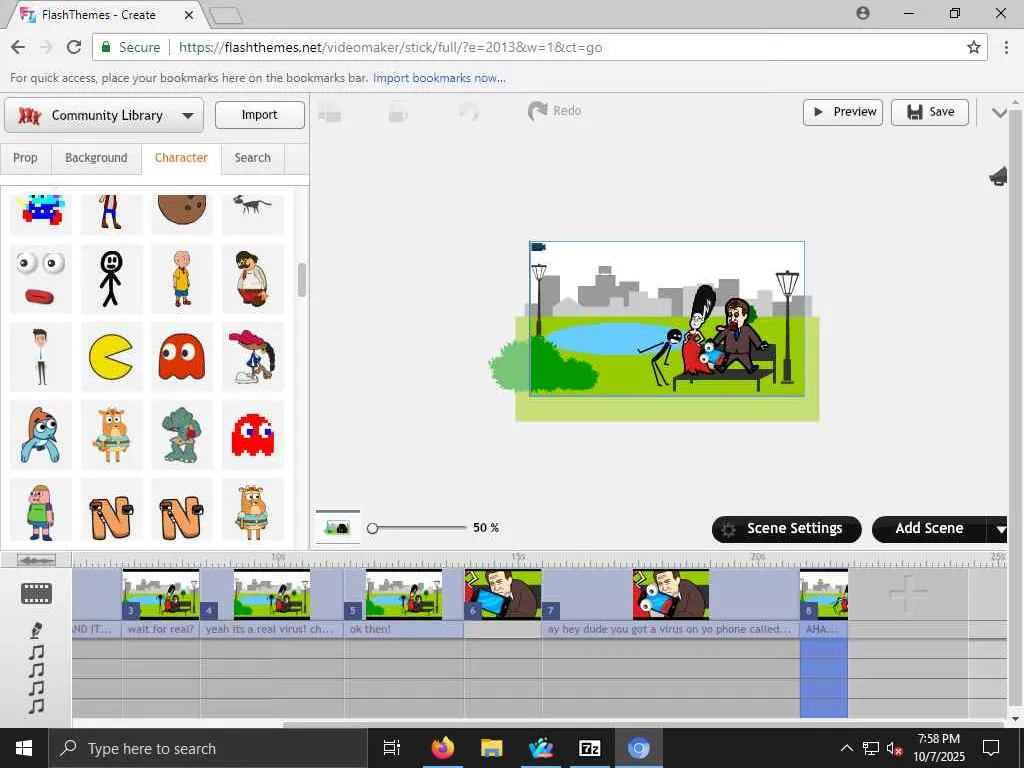Select the Character tab
The height and width of the screenshot is (768, 1024).
pyautogui.click(x=181, y=157)
